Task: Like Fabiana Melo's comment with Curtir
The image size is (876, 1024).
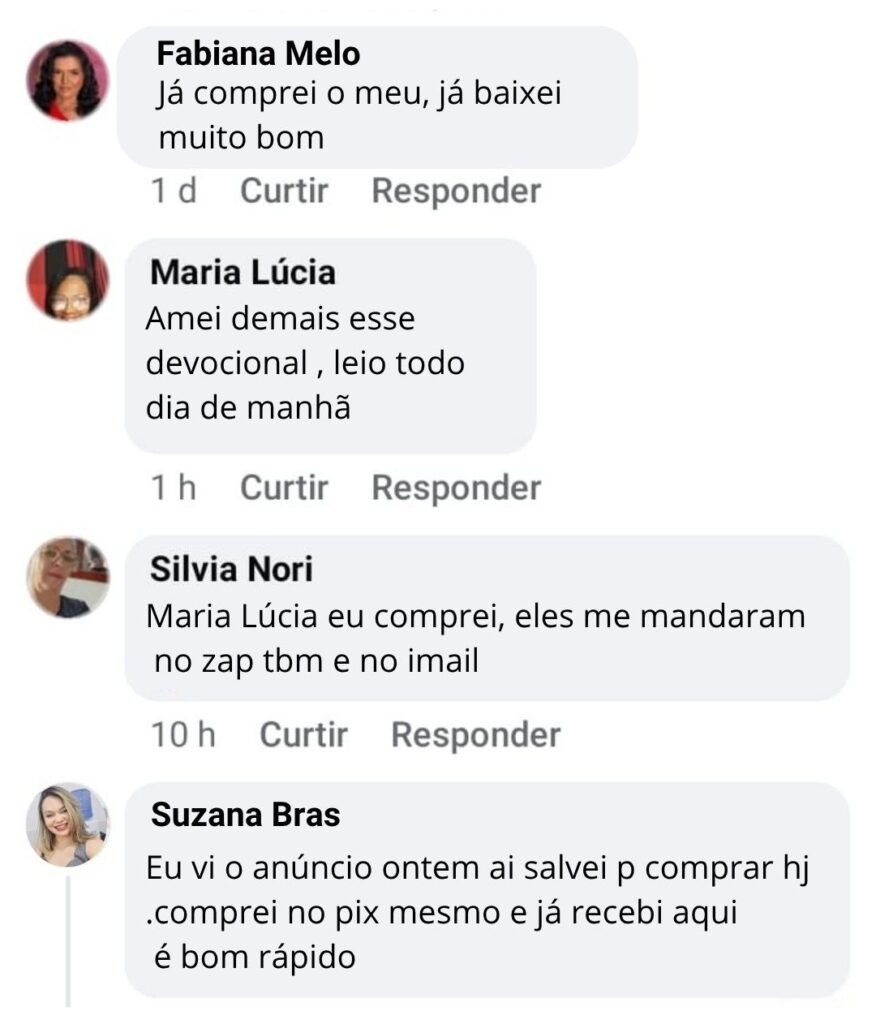Action: [x=284, y=191]
